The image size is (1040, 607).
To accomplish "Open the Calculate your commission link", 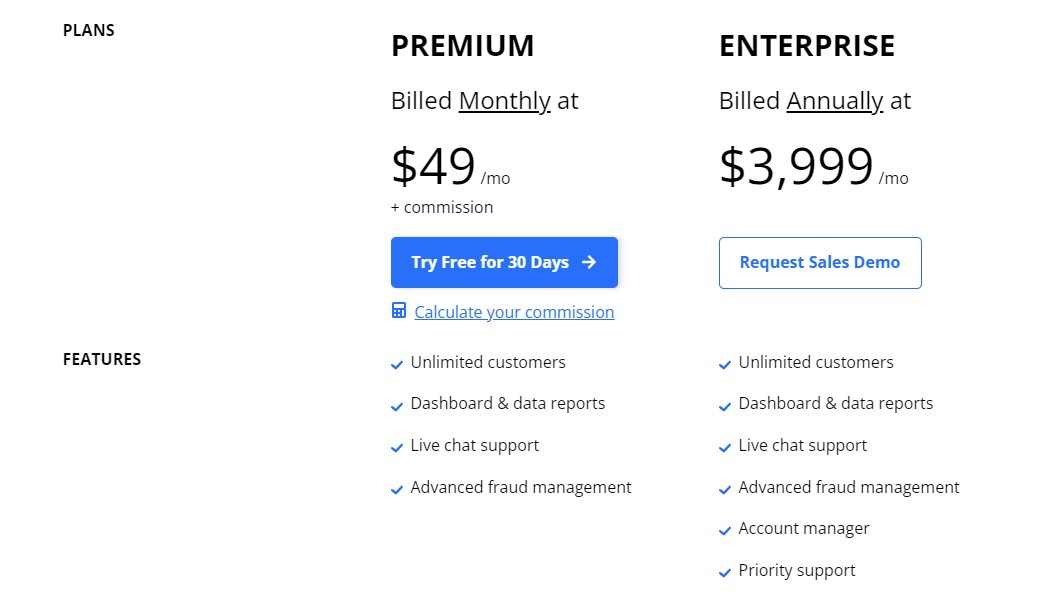I will [x=514, y=312].
